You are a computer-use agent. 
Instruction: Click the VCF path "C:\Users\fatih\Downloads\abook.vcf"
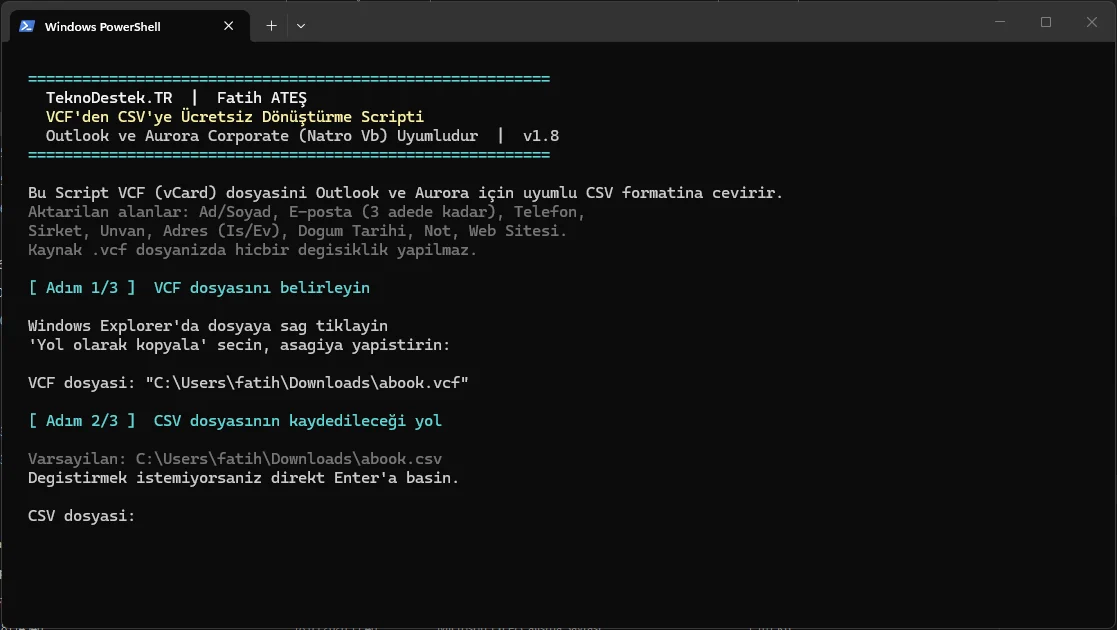click(307, 383)
